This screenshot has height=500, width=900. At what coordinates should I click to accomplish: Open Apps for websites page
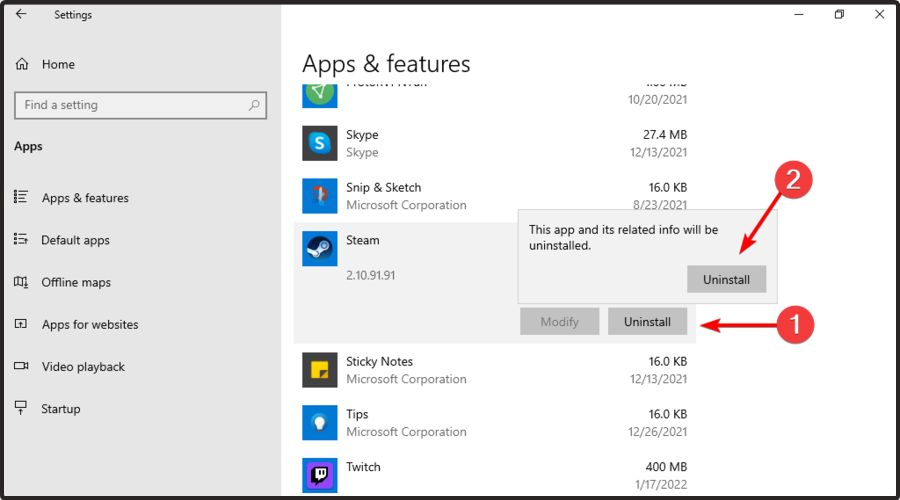tap(90, 325)
